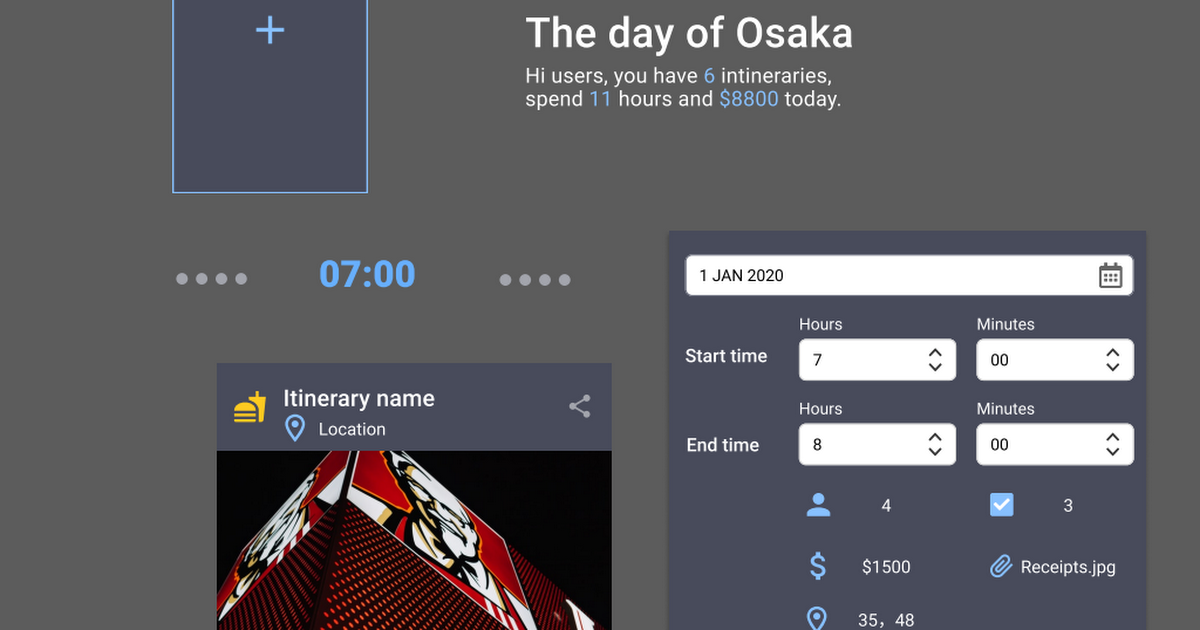Click the paperclip attachment icon
This screenshot has width=1200, height=630.
pos(1001,567)
